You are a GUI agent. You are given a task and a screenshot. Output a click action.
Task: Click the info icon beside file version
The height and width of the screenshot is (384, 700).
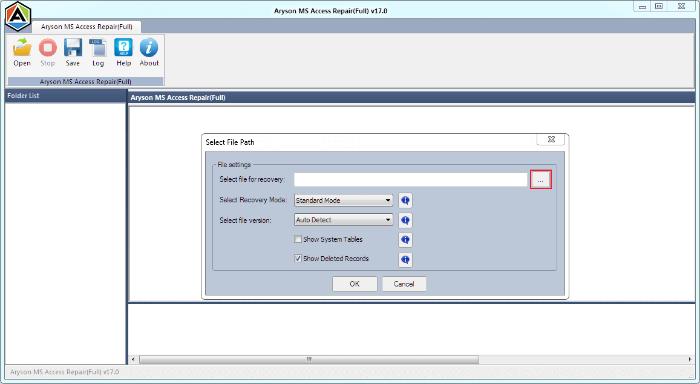[405, 220]
